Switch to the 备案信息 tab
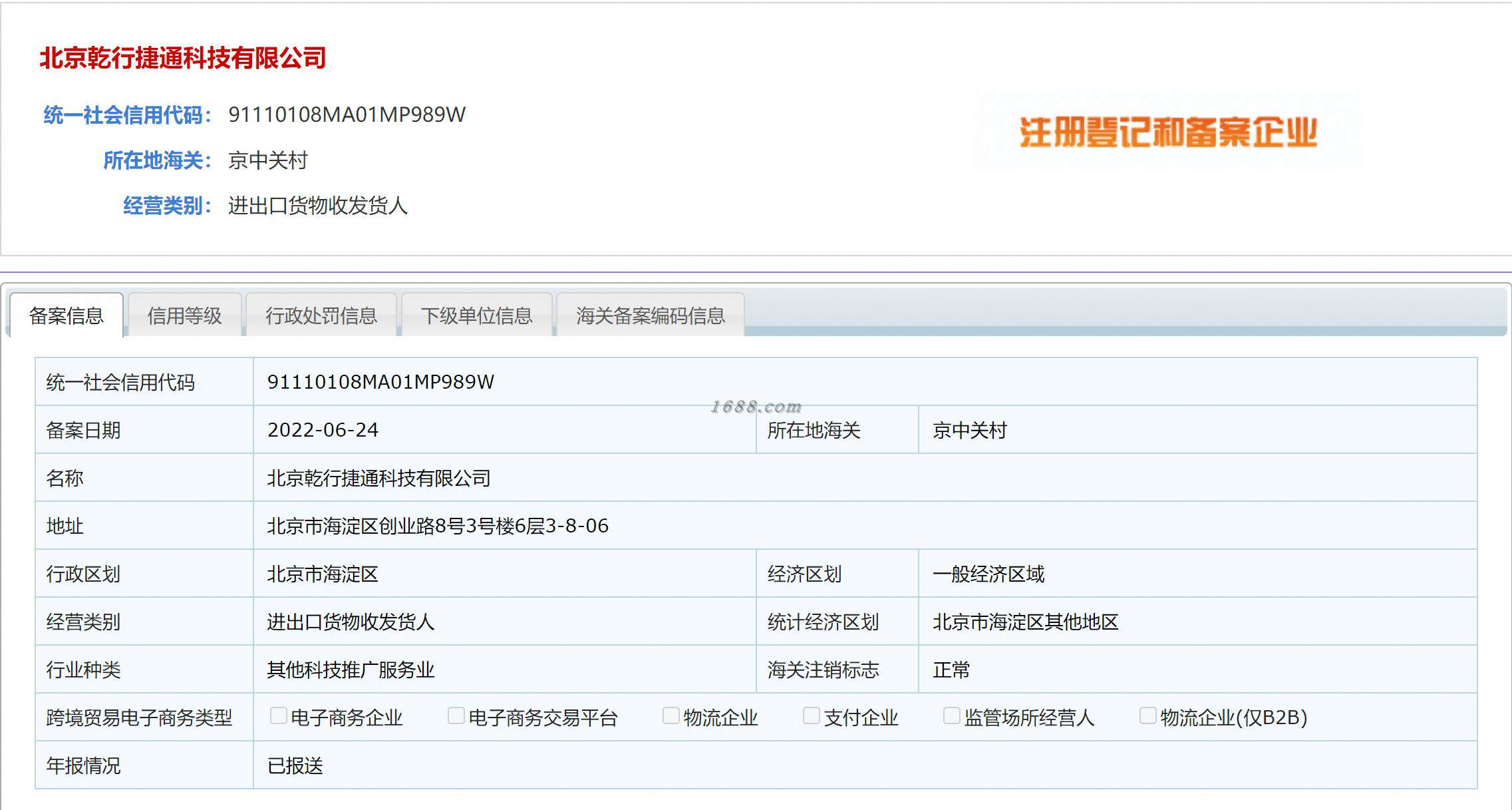 pyautogui.click(x=67, y=315)
